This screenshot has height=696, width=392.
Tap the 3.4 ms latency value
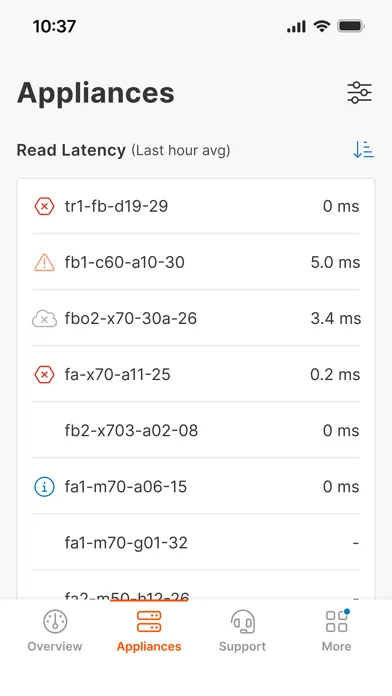(336, 319)
